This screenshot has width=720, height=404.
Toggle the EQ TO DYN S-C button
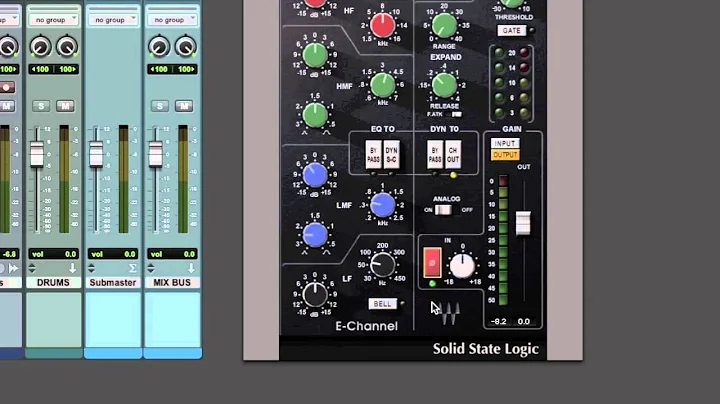tap(391, 155)
